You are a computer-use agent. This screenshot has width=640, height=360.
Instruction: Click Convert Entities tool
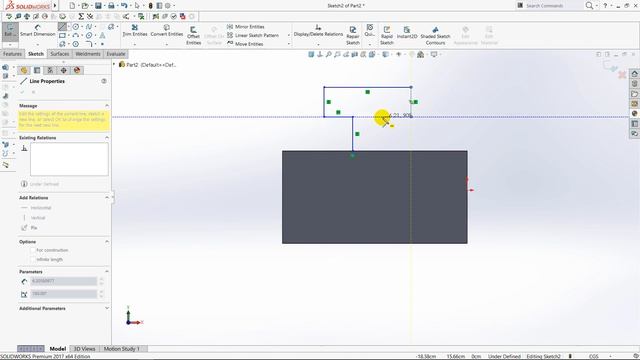pos(167,30)
